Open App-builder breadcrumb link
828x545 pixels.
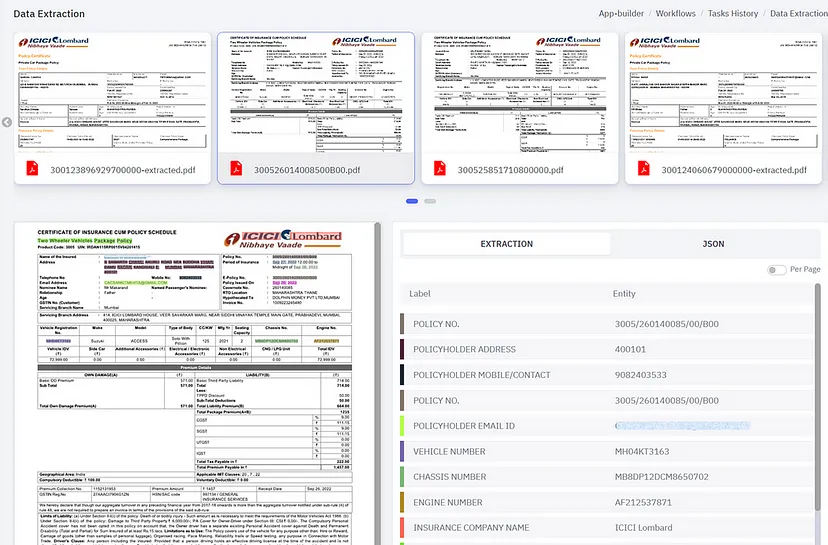click(x=621, y=13)
